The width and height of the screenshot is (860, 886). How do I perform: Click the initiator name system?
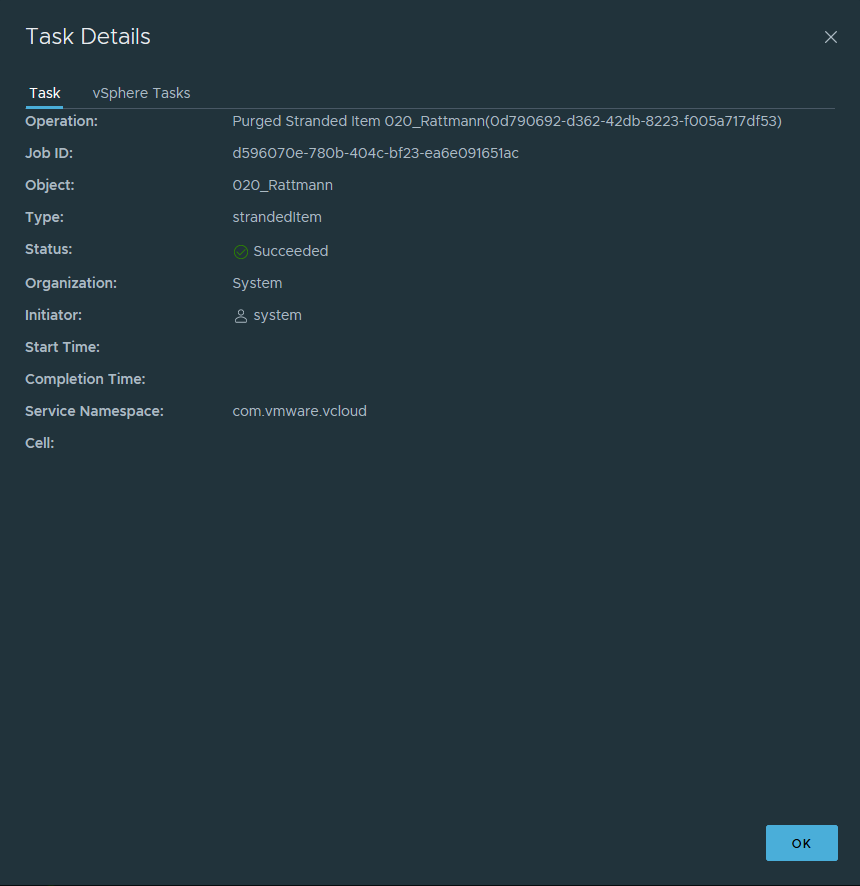click(277, 315)
